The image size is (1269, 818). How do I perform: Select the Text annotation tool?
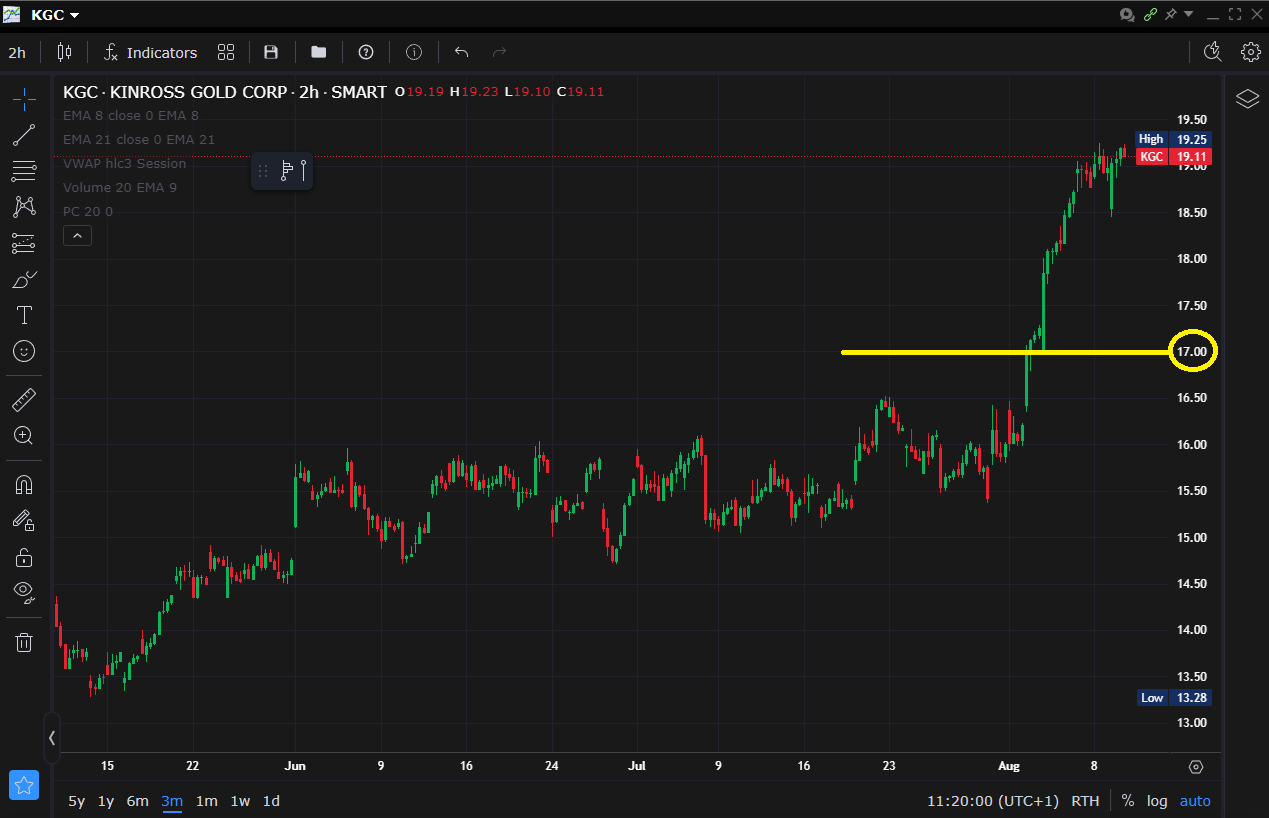[x=24, y=315]
